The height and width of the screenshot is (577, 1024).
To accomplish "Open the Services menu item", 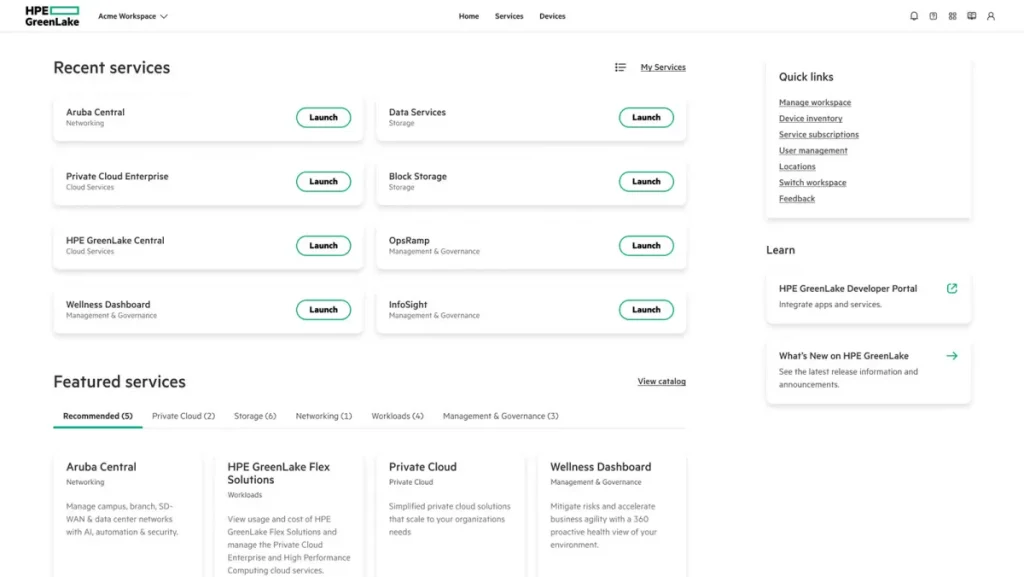I will [x=509, y=16].
